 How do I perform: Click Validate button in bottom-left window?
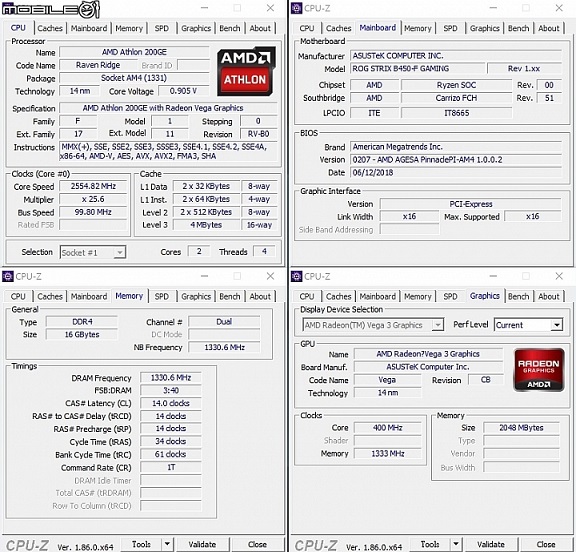tap(202, 544)
